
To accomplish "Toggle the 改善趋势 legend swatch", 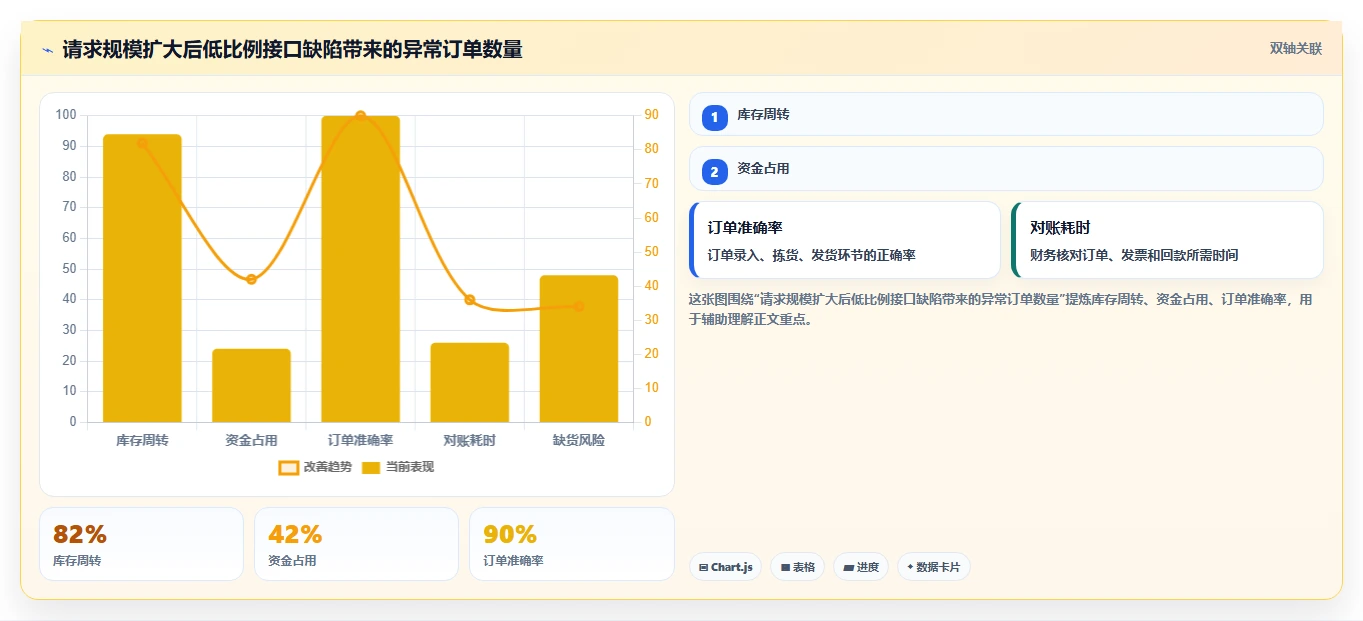I will (288, 467).
